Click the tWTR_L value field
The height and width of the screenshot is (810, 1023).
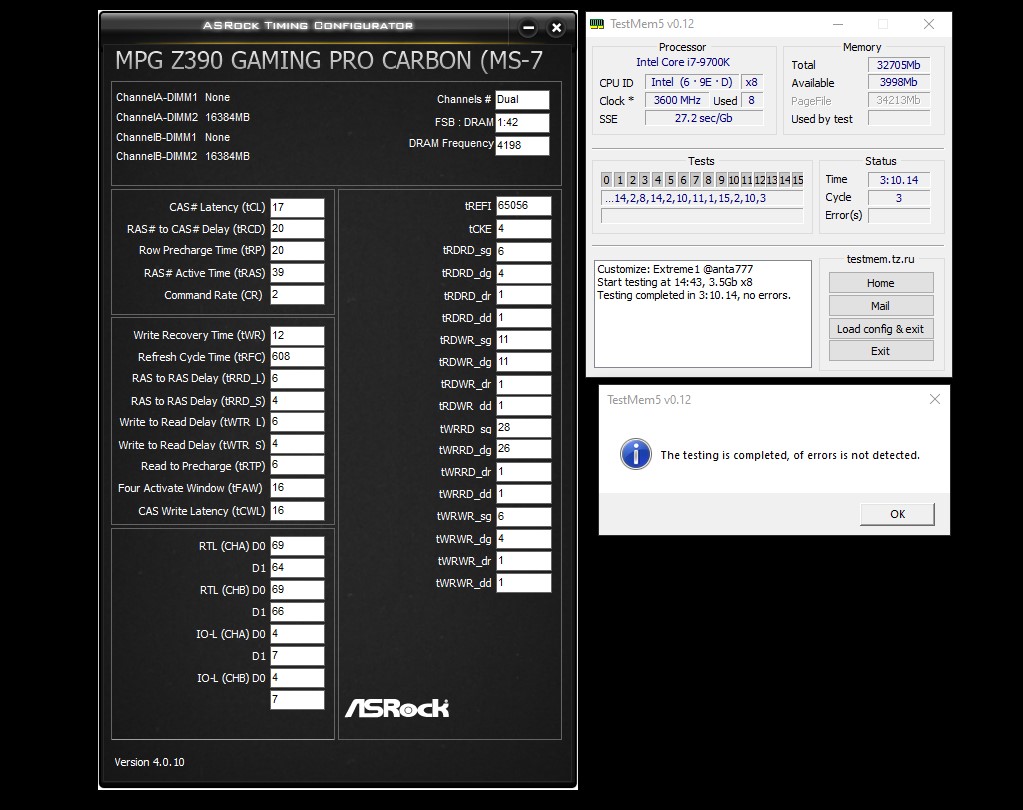pos(298,422)
